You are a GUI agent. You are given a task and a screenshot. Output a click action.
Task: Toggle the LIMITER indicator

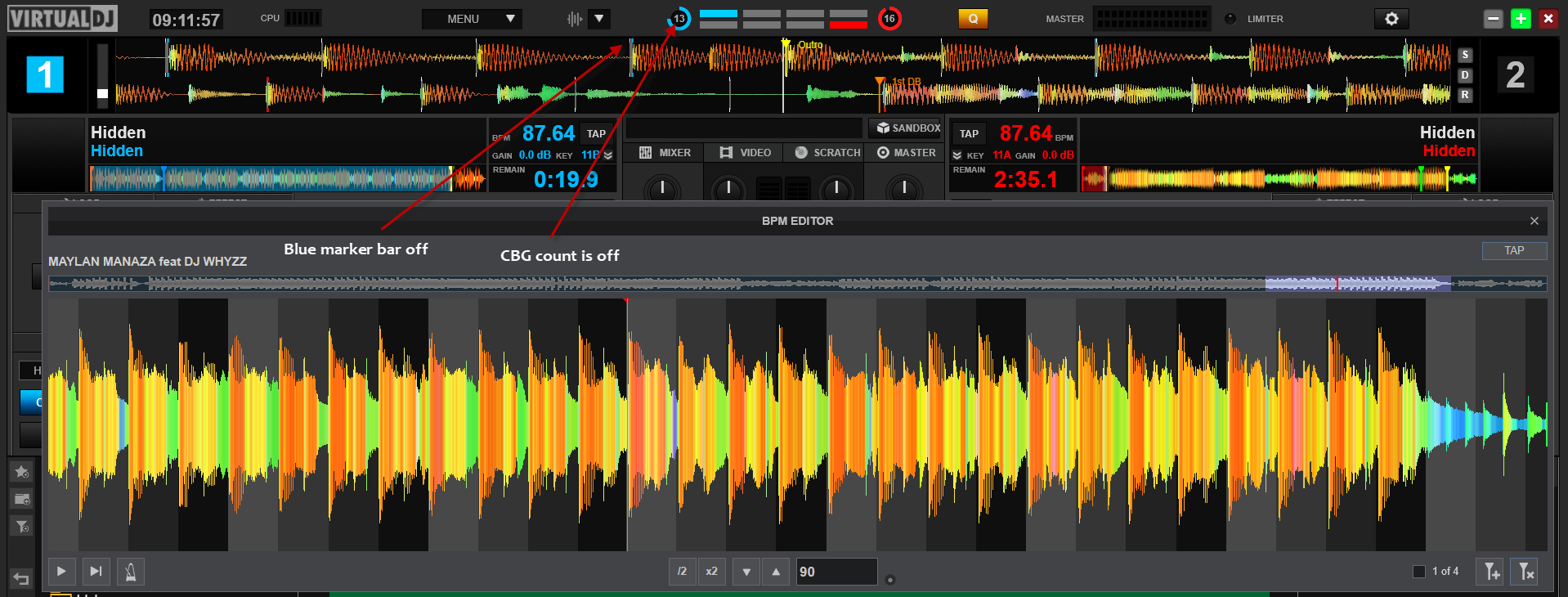click(1230, 18)
